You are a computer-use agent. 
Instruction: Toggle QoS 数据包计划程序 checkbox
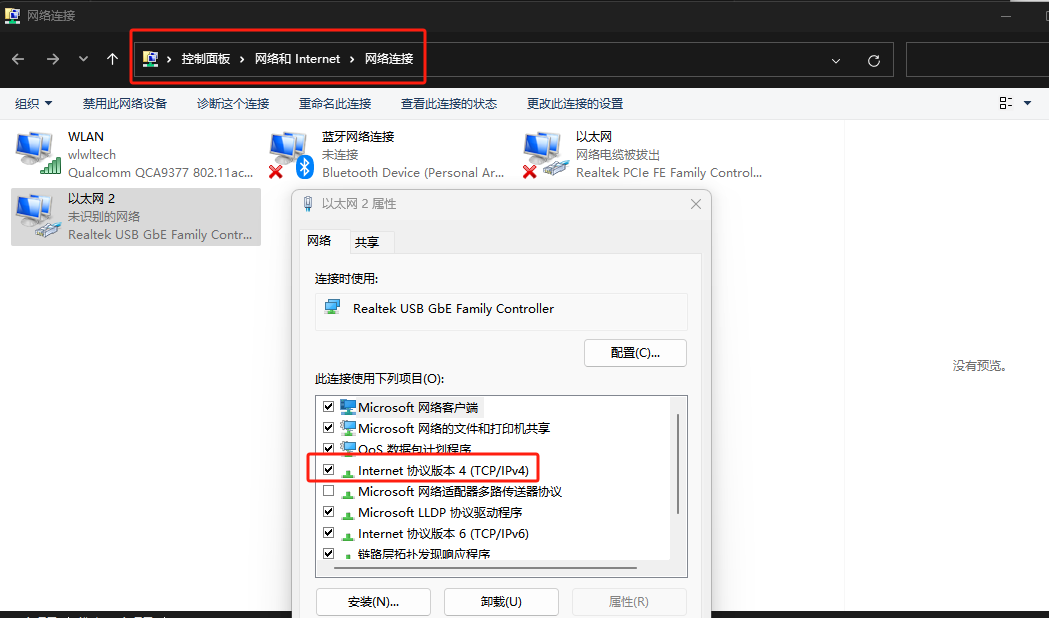328,448
